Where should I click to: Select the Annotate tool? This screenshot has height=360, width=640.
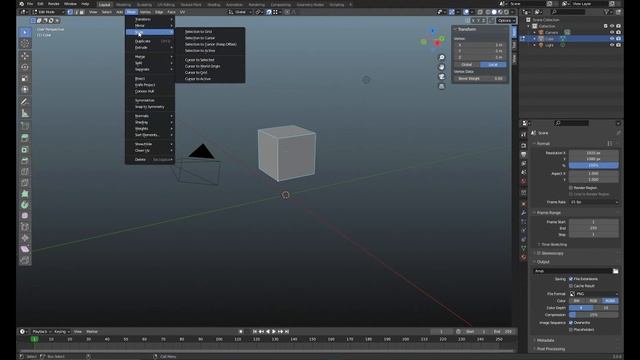point(25,102)
